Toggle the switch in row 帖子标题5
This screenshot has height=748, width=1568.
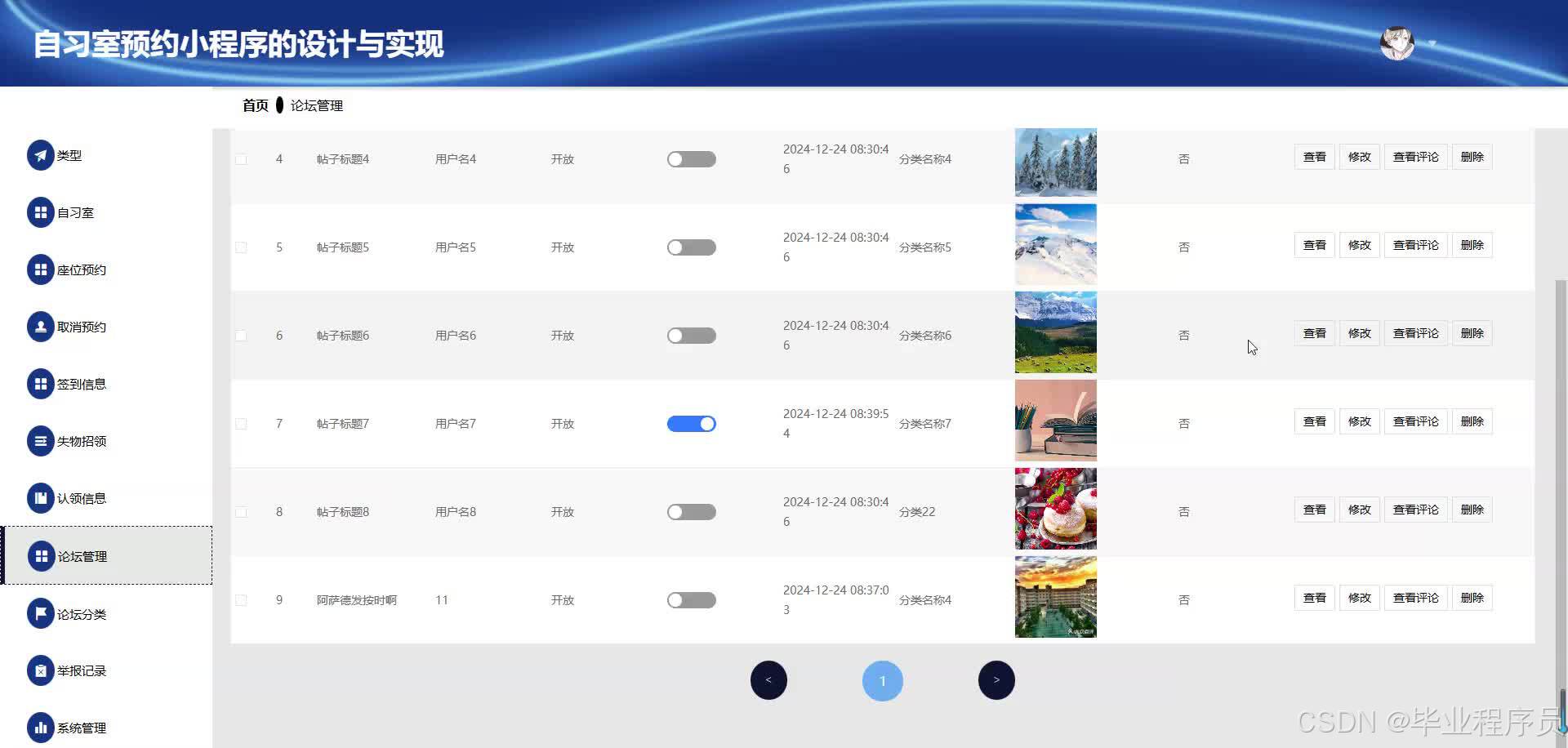[692, 247]
